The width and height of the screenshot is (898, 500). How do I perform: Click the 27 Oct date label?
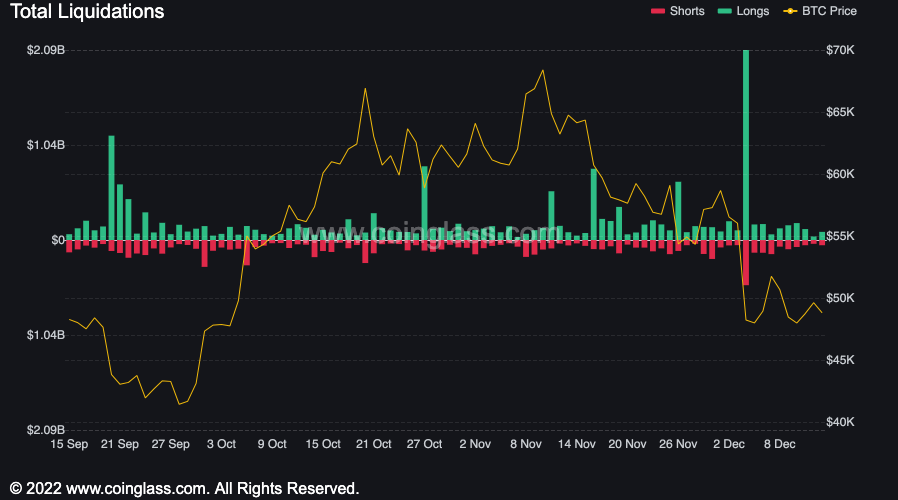(424, 444)
